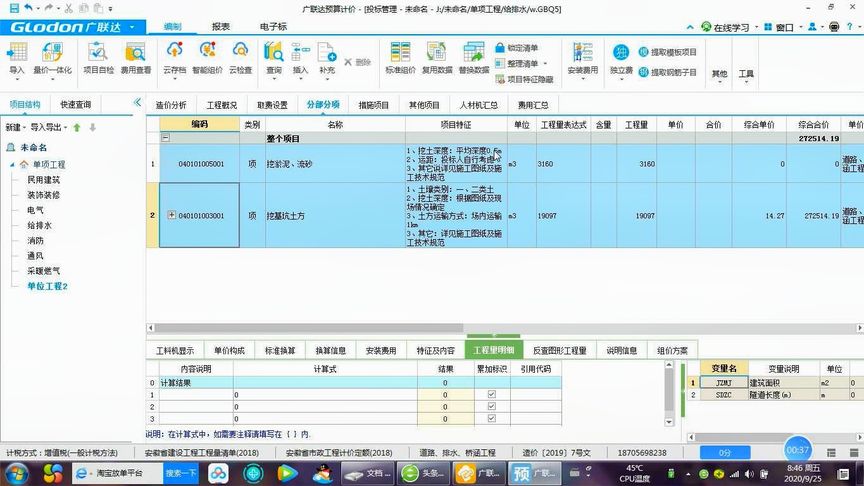Open the 反查图形工程量 bottom tab

(559, 350)
